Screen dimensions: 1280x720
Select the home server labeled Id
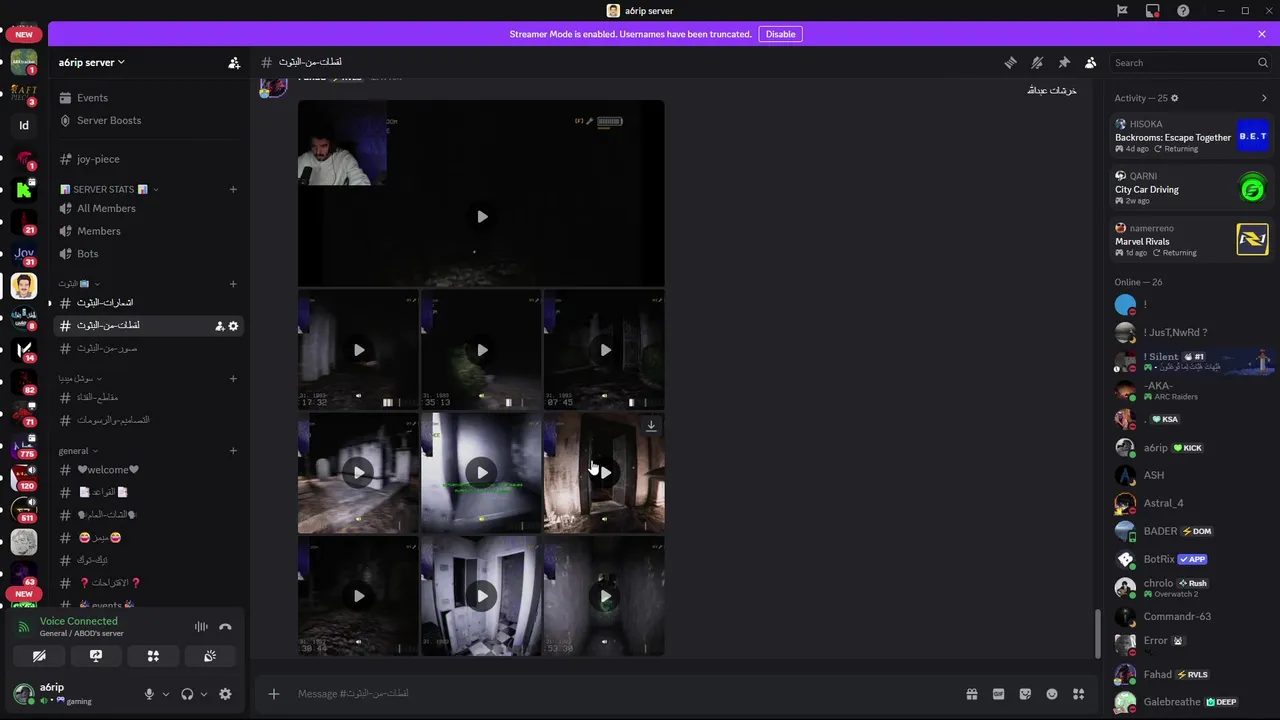coord(24,126)
